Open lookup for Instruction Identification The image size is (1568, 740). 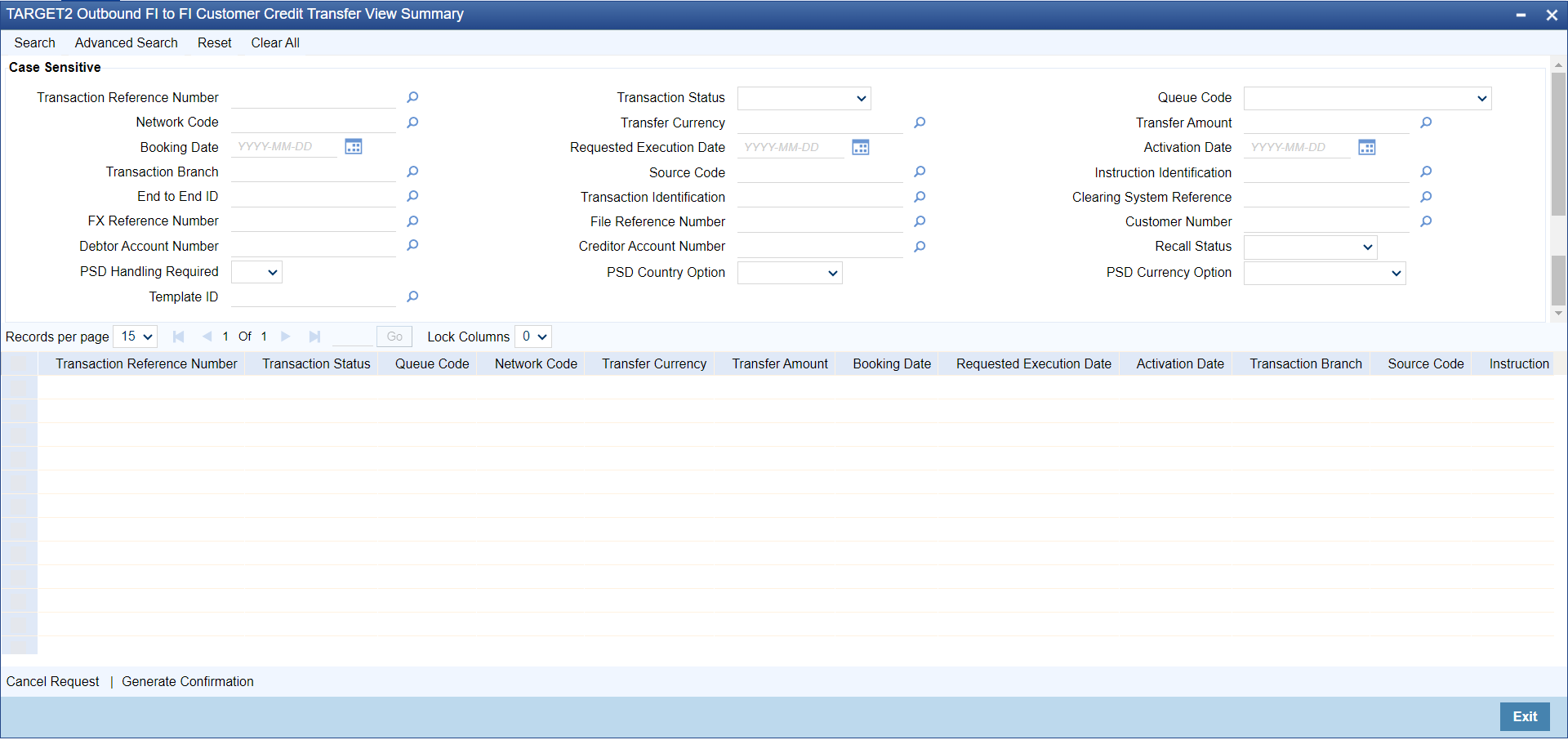(1426, 172)
